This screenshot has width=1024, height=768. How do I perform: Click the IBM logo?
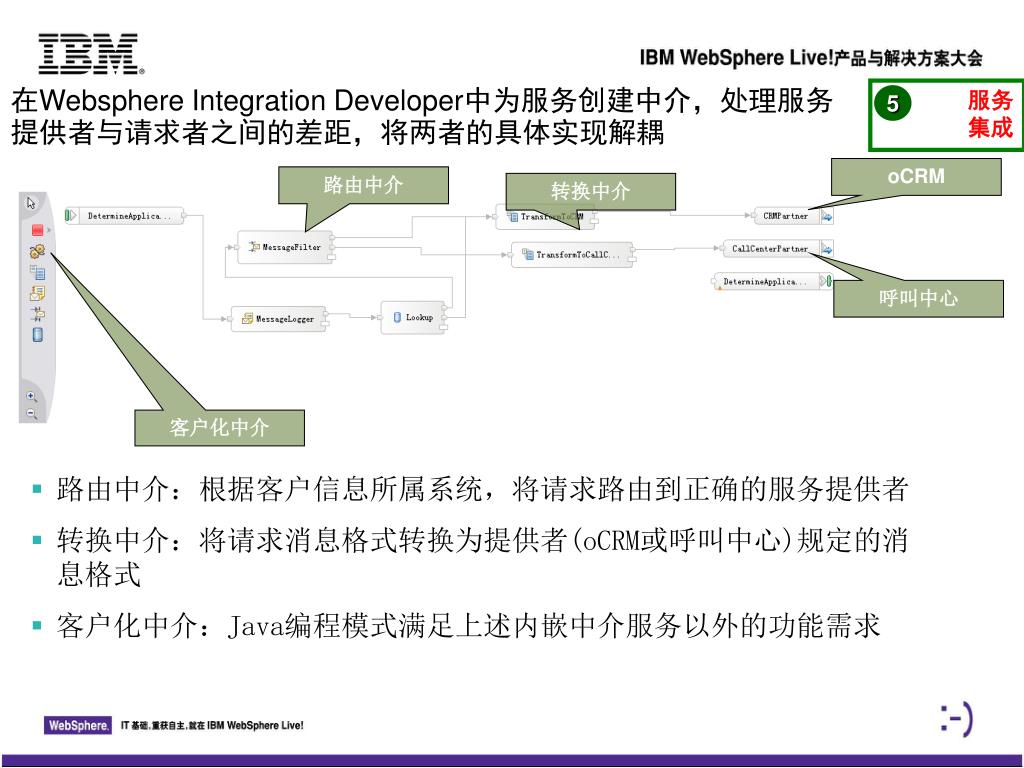coord(91,54)
